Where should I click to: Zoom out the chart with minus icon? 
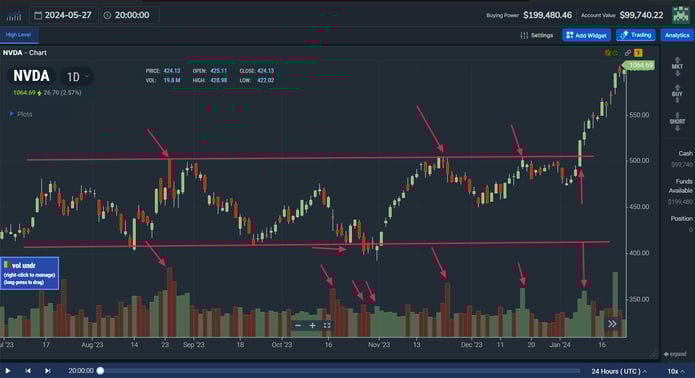coord(298,325)
